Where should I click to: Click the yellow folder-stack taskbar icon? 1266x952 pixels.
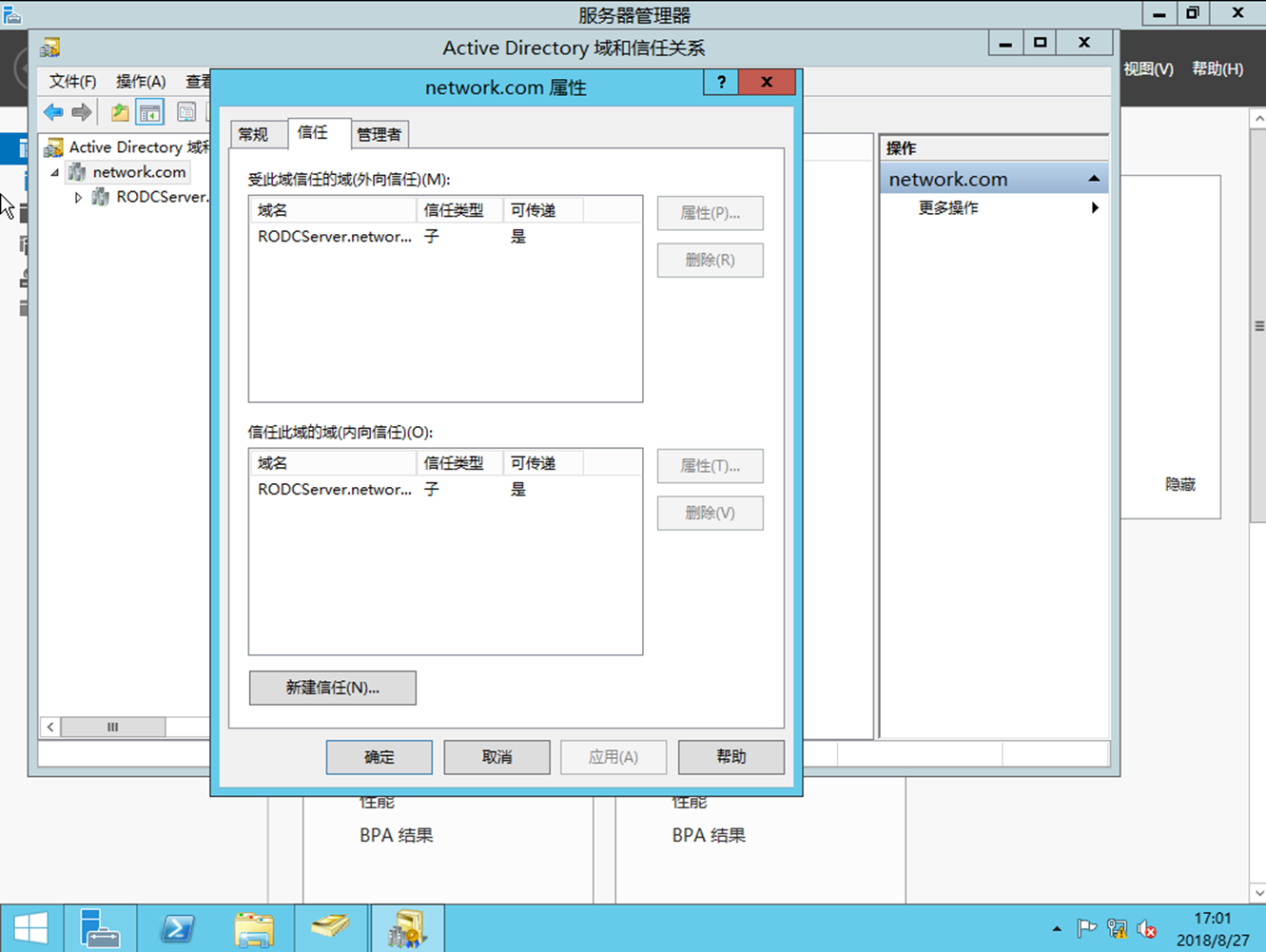point(330,928)
